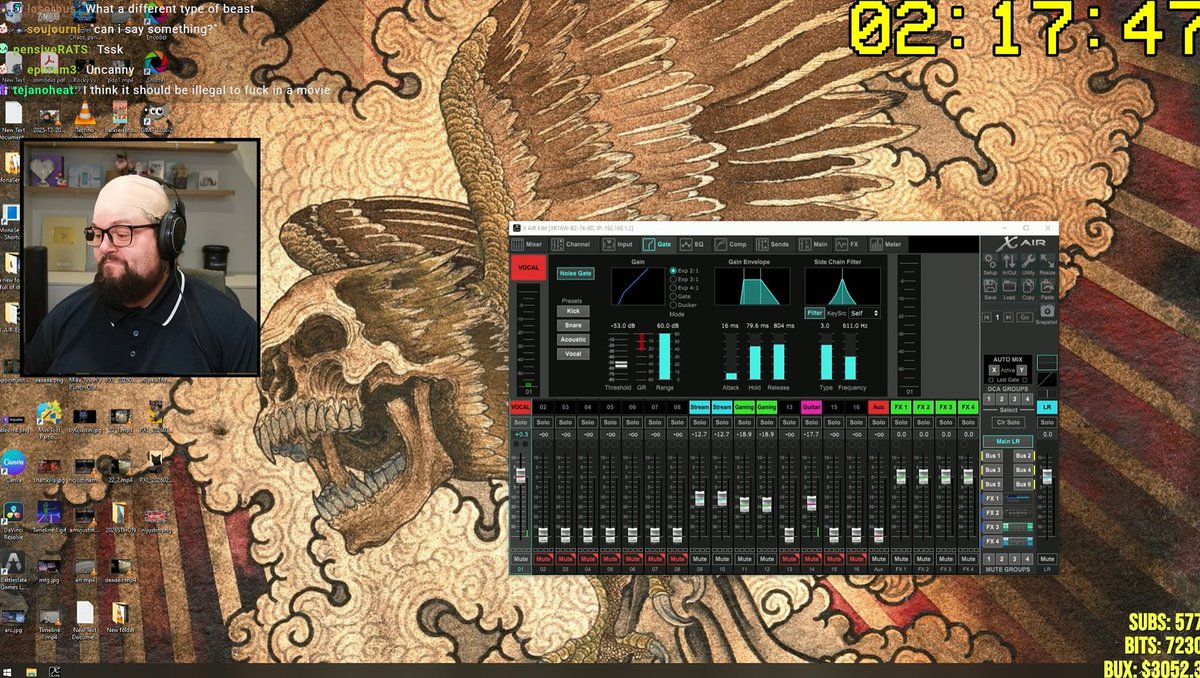Open the KeySrc Self dropdown

click(x=864, y=313)
